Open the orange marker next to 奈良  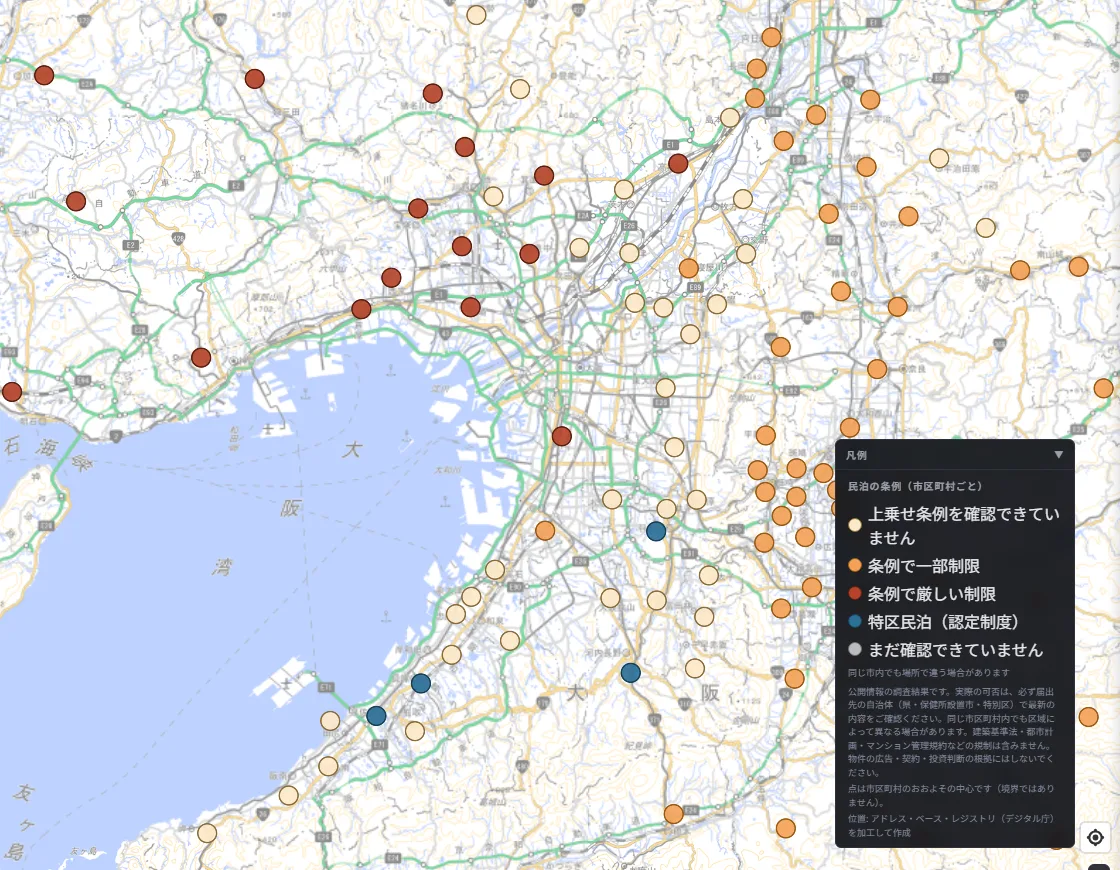pyautogui.click(x=876, y=369)
